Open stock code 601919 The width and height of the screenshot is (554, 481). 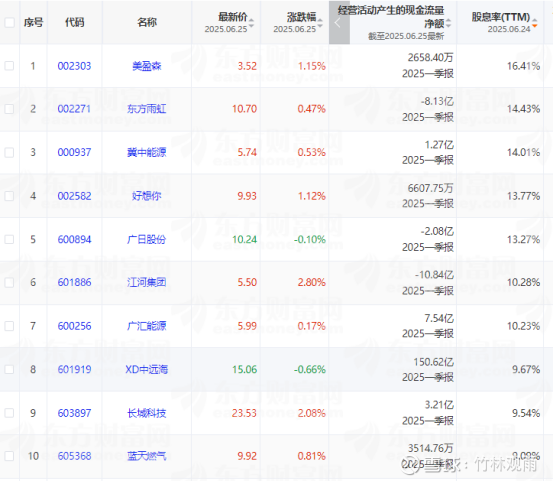pos(74,369)
